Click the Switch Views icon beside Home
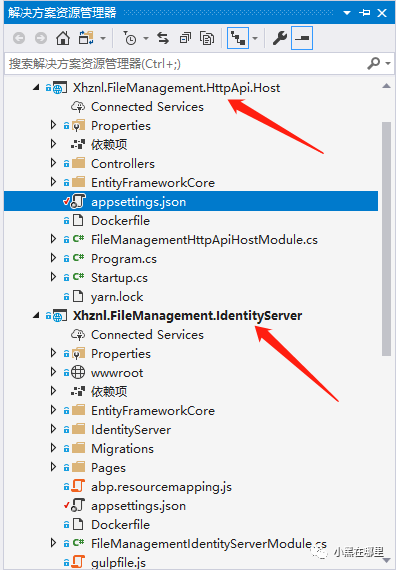This screenshot has width=396, height=570. [86, 38]
